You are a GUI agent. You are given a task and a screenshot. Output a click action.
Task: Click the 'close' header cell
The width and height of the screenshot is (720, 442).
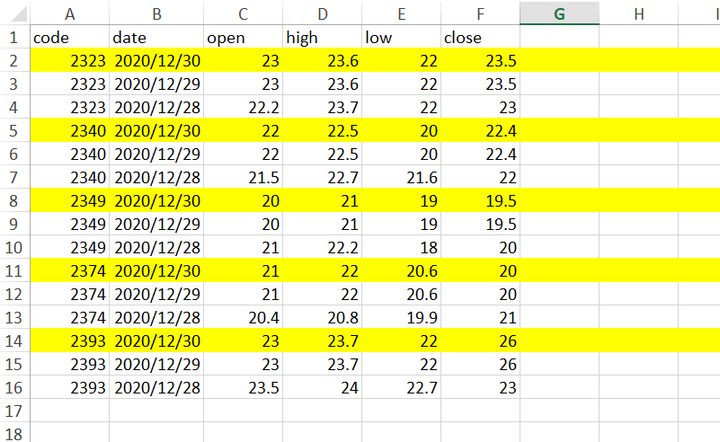click(x=480, y=37)
